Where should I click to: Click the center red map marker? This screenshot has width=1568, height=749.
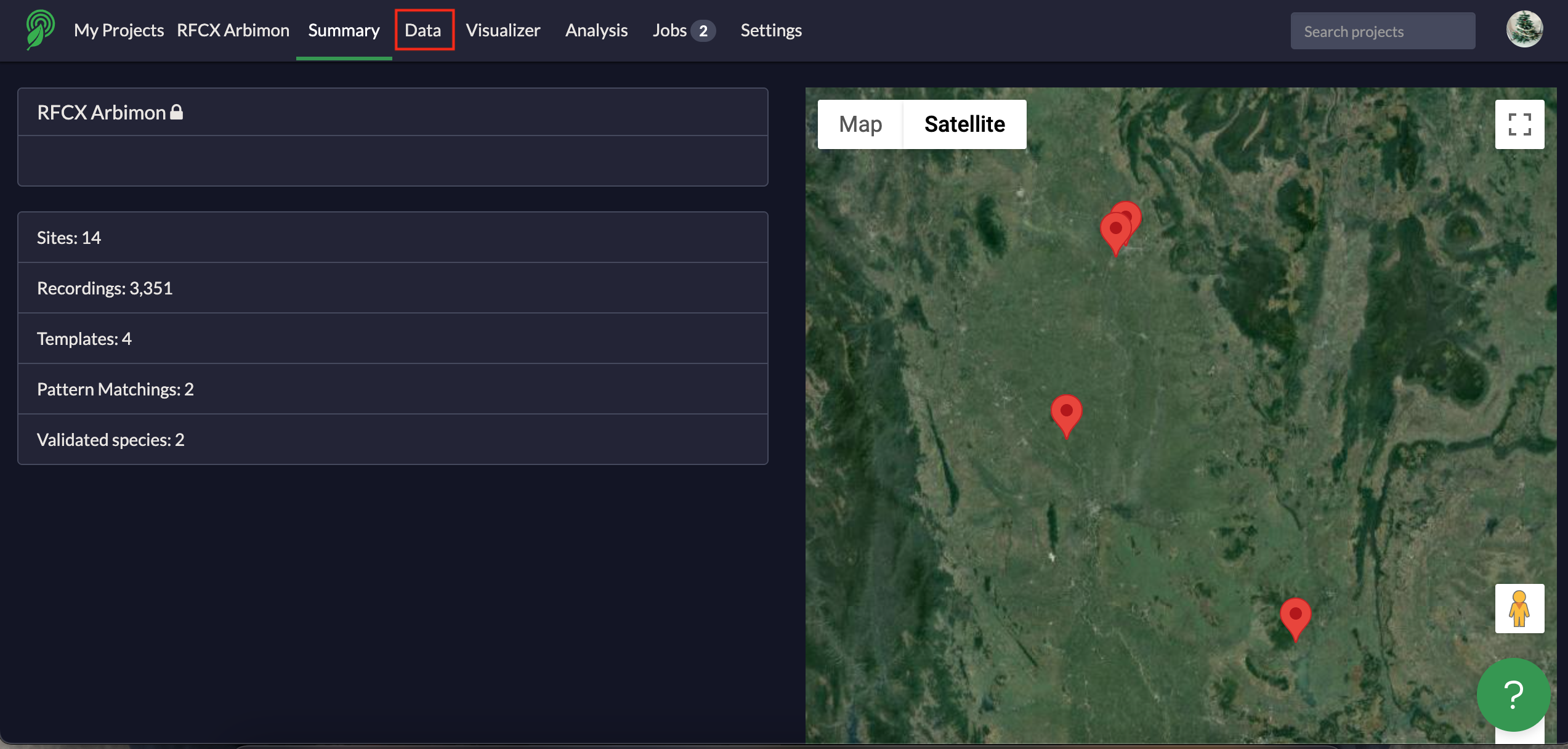click(x=1066, y=413)
